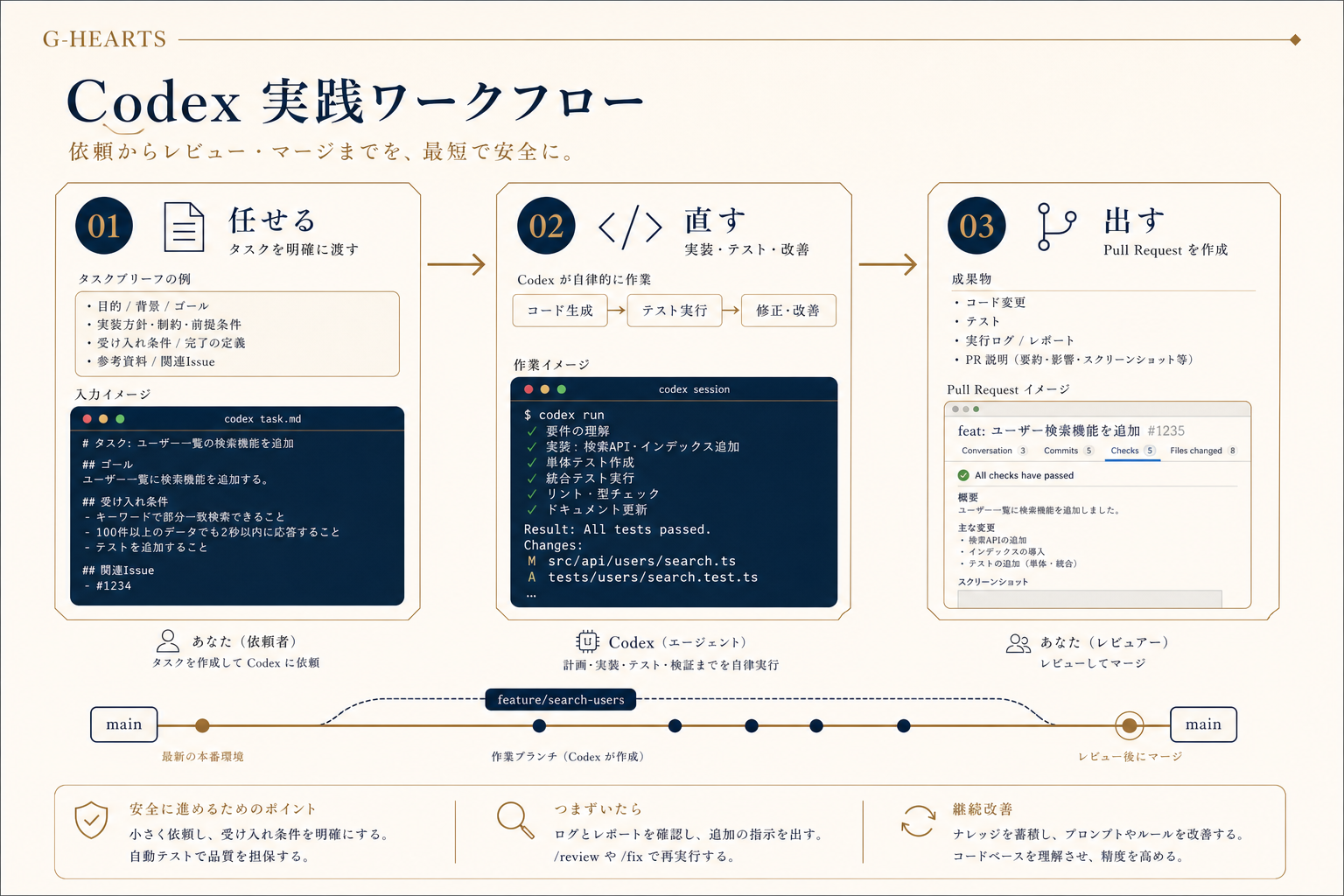1344x896 pixels.
Task: Click the /review や /fix で再実行する。 text
Action: (x=645, y=857)
